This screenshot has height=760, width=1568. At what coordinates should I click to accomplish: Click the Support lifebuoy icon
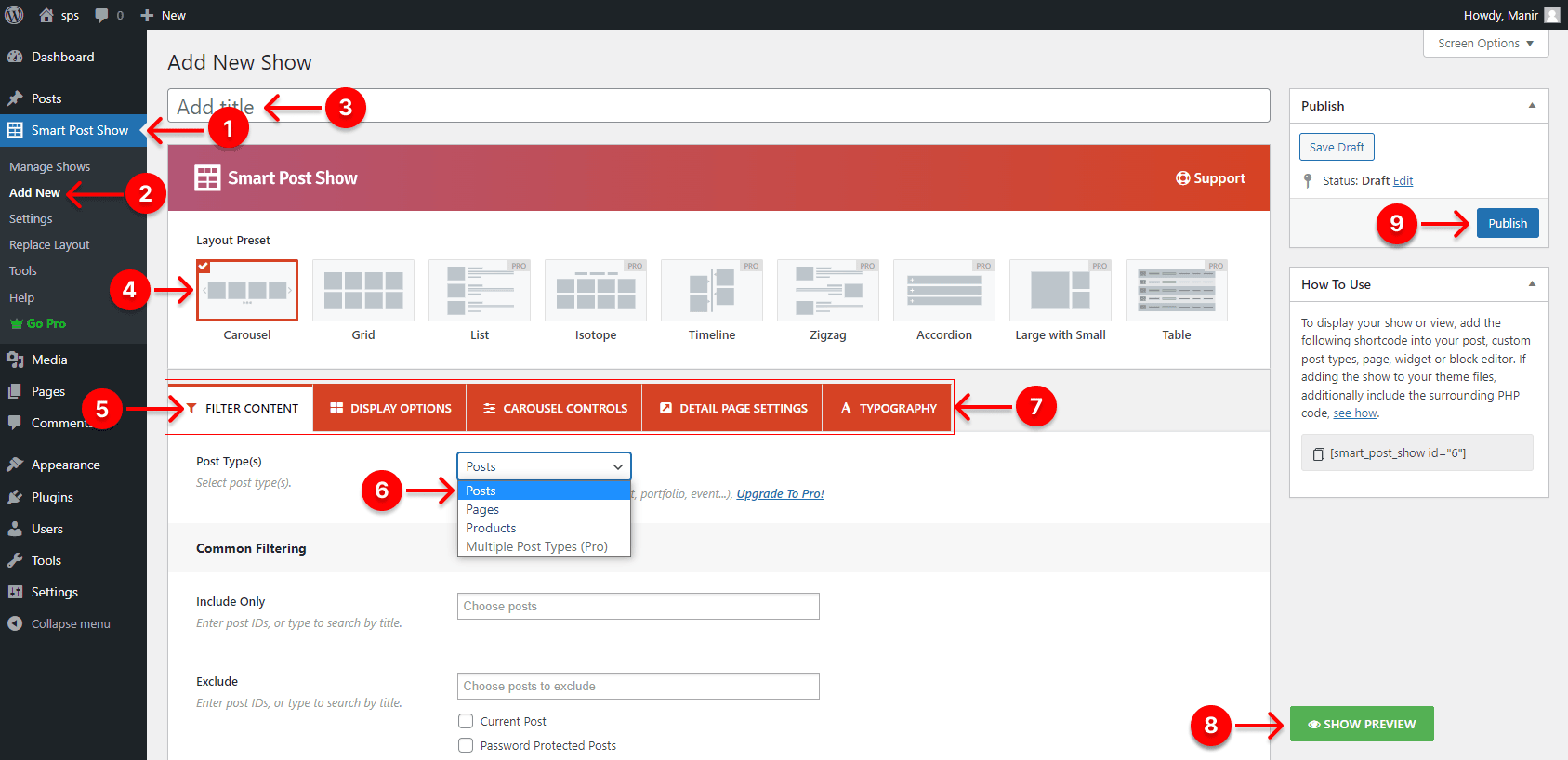(1182, 178)
